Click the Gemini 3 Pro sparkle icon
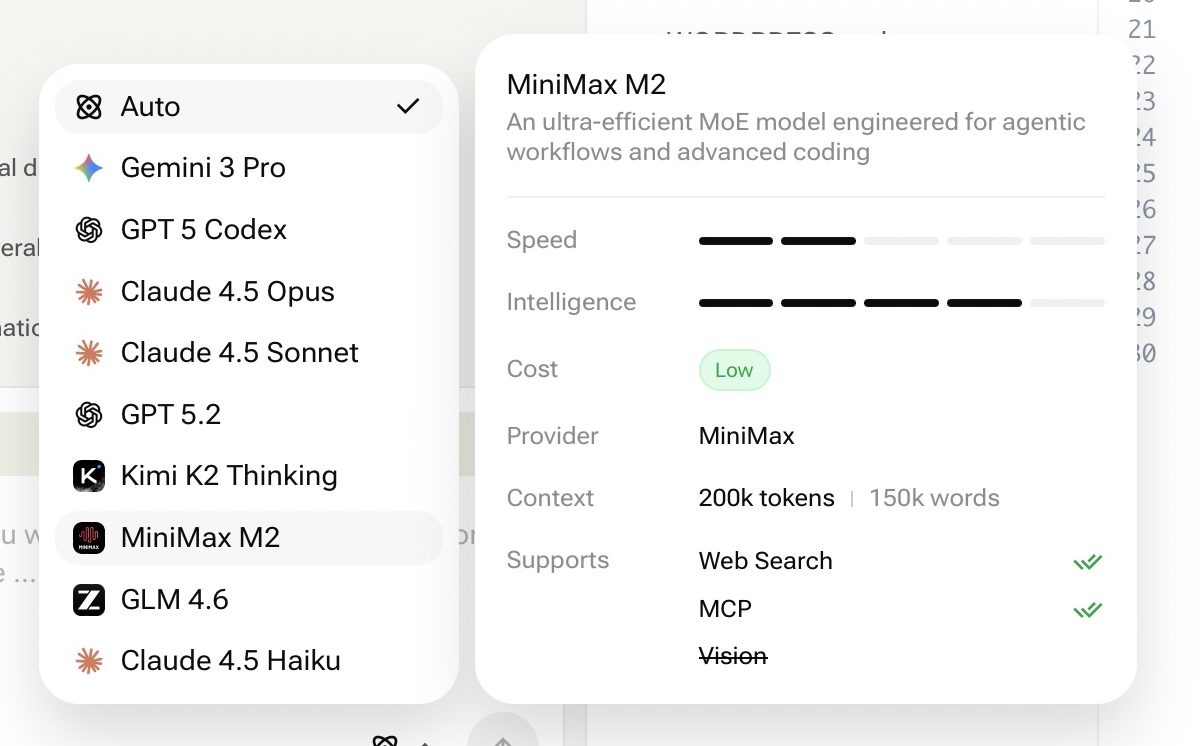Screen dimensions: 1200x746 click(89, 168)
